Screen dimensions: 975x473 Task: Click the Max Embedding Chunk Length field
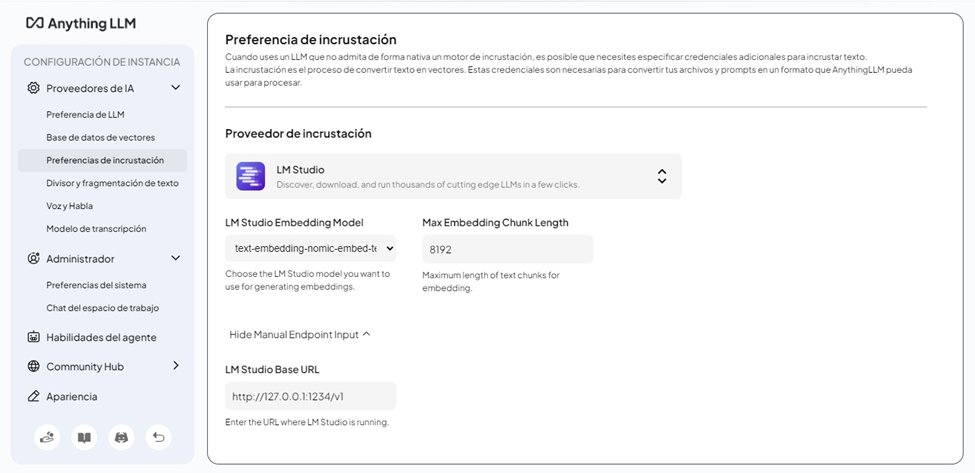pos(507,249)
